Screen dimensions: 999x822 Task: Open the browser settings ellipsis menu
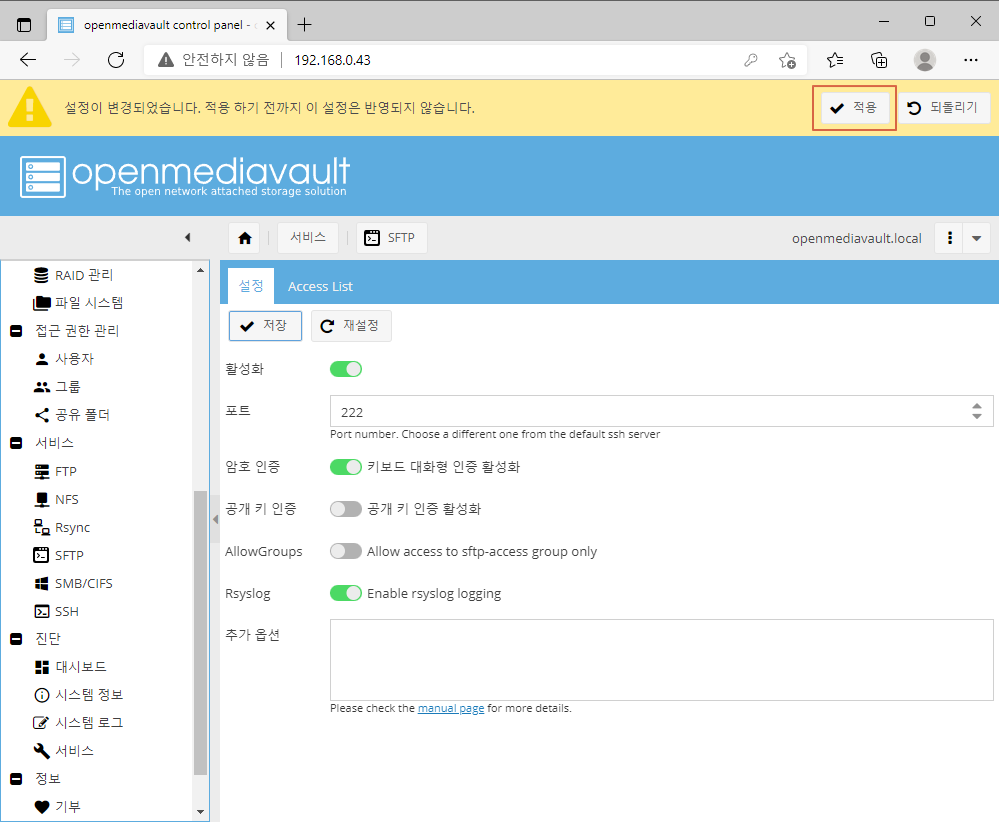coord(970,61)
